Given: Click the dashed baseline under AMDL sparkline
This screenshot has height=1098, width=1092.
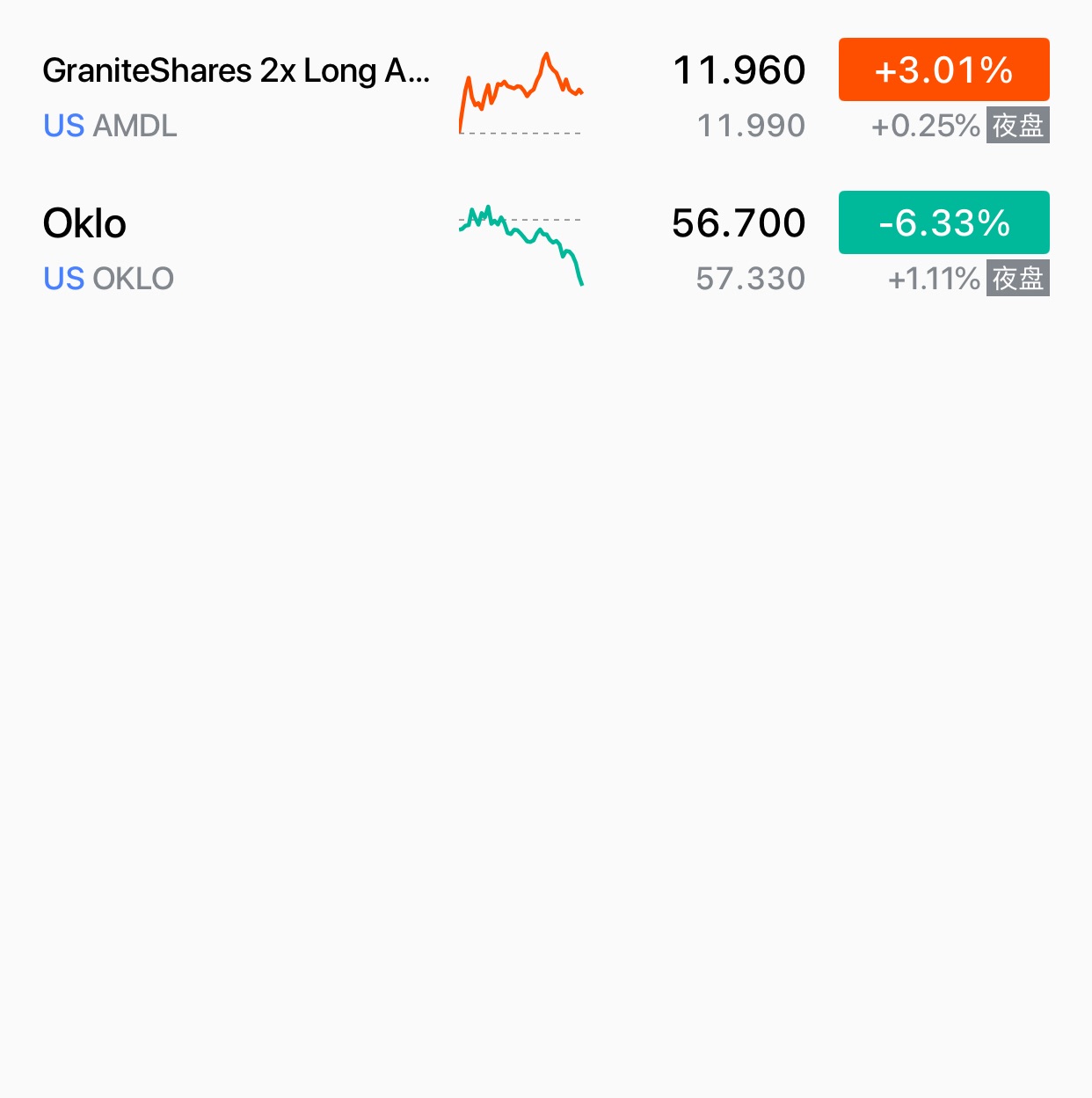Looking at the screenshot, I should click(x=521, y=133).
